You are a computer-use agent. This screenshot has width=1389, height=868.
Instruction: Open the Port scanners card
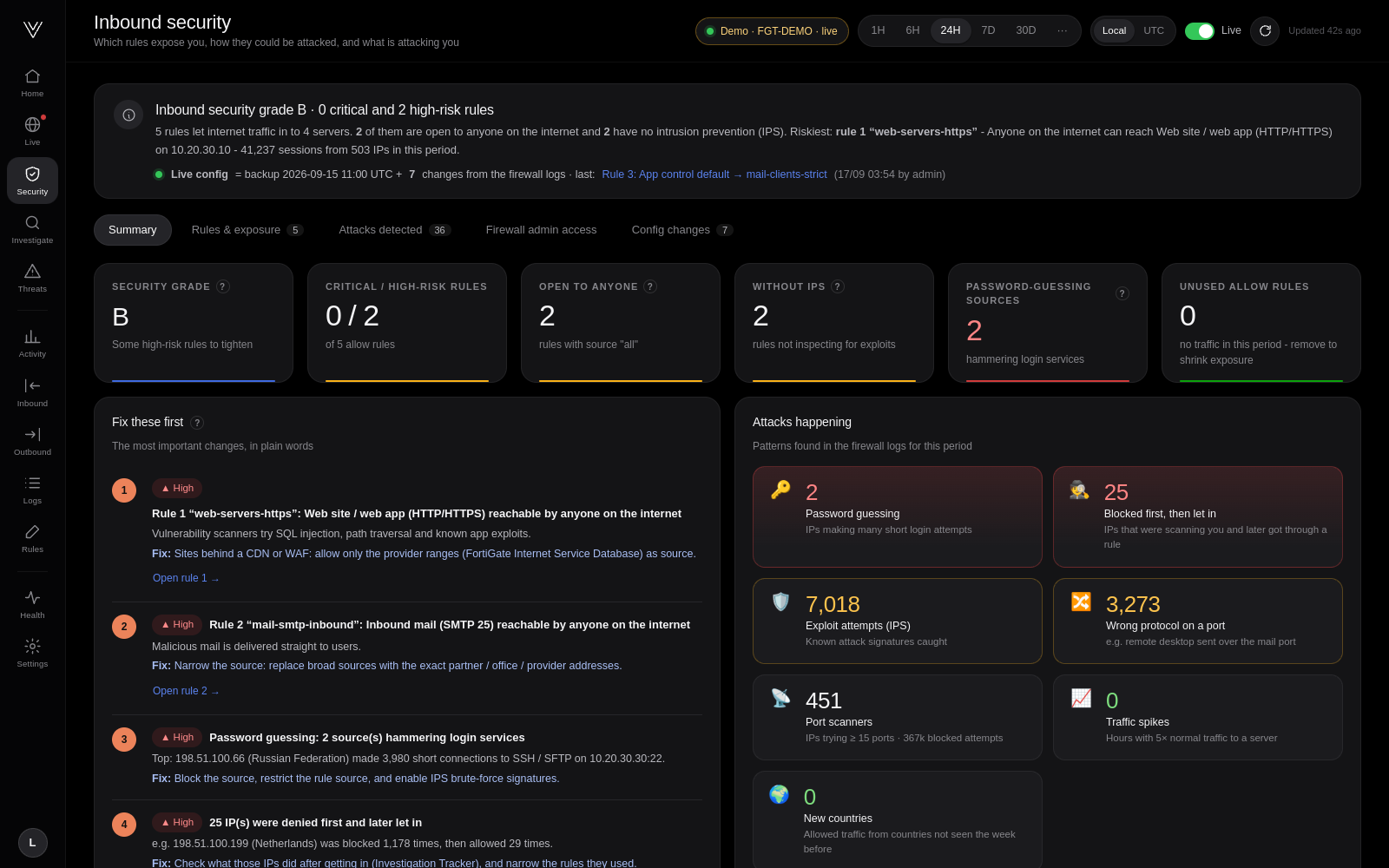click(x=898, y=718)
